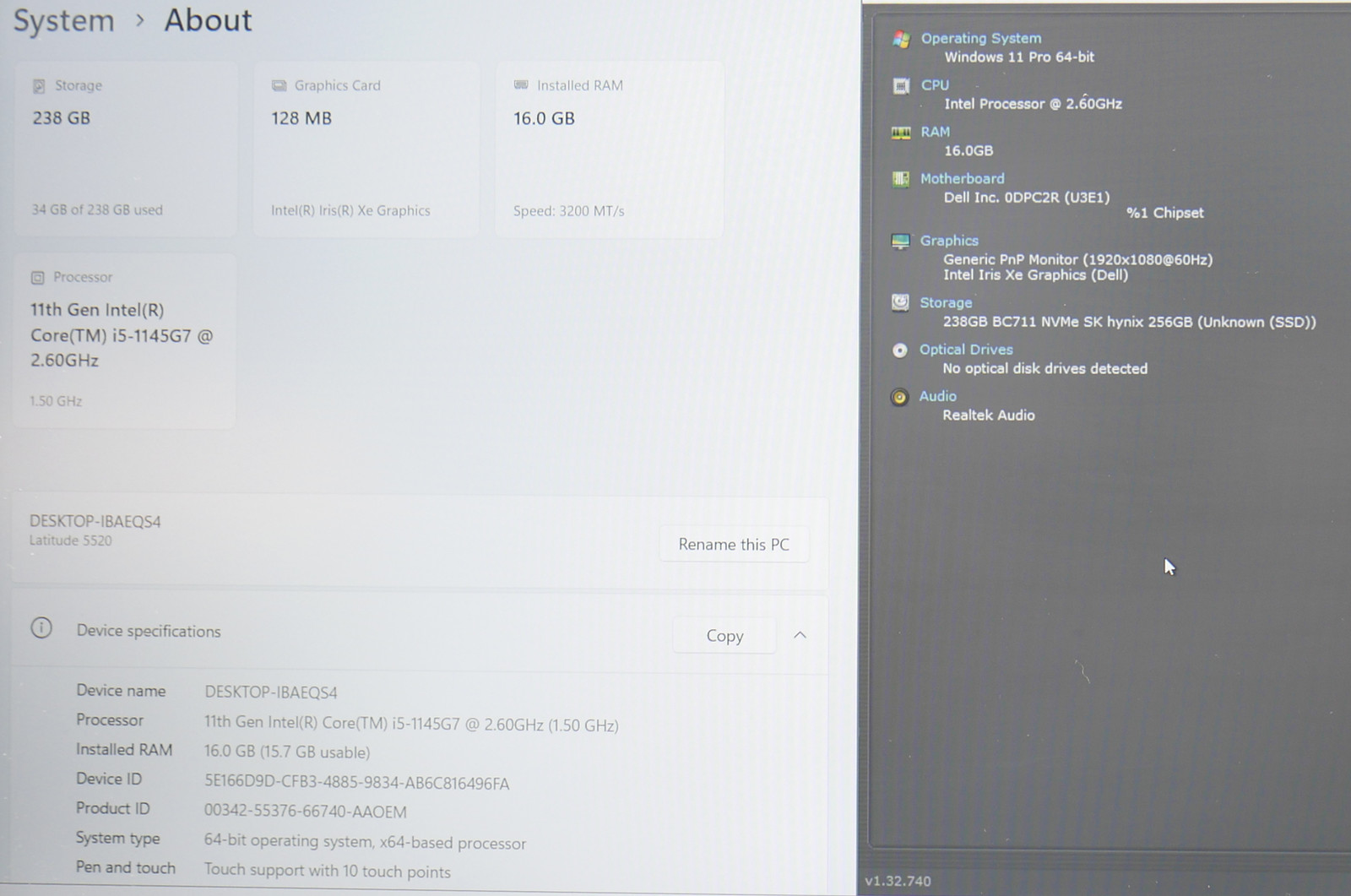
Task: Click the Rename this PC button
Action: 734,545
